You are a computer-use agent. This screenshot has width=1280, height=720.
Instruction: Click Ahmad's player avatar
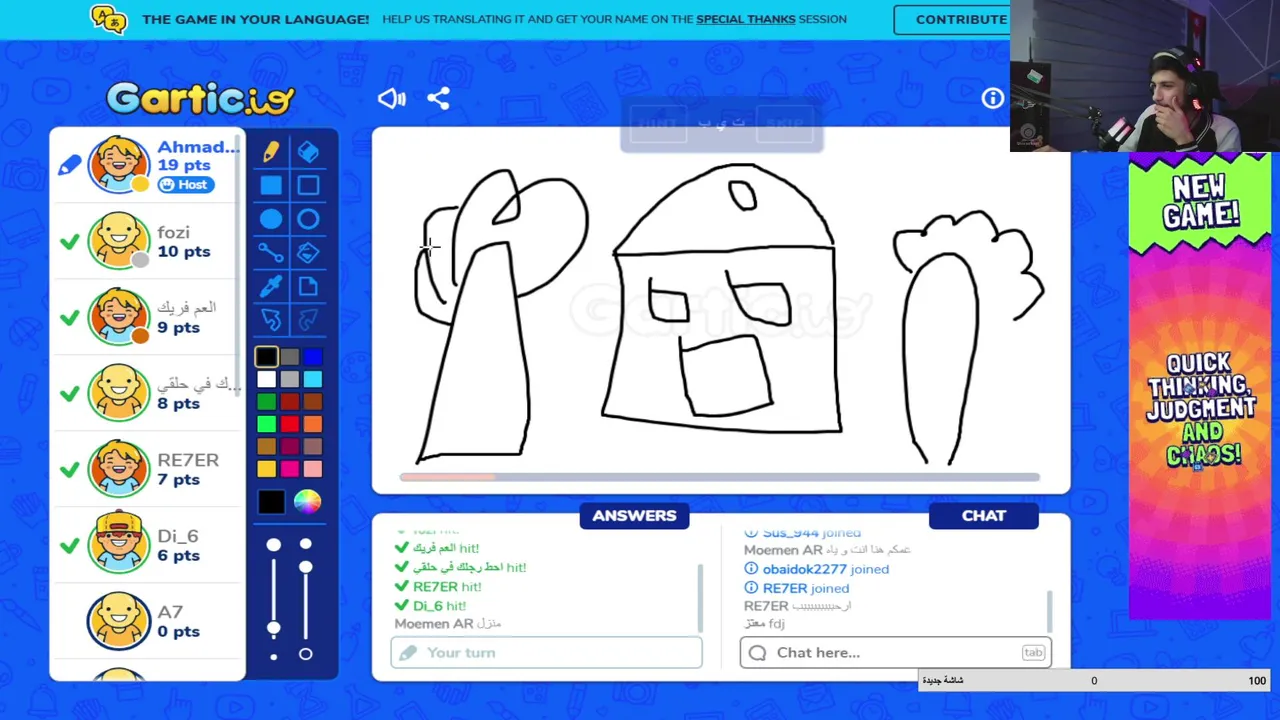pos(119,164)
